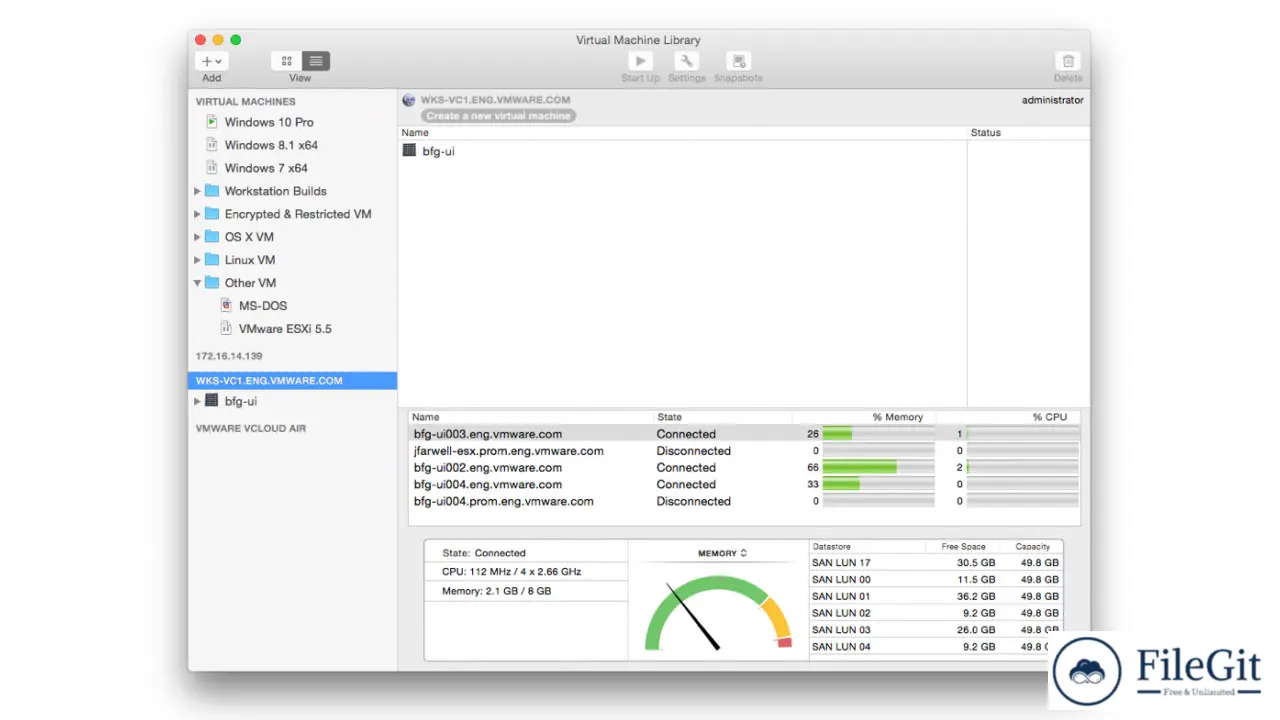Select host bfg-ui002.eng.vmware.com
Image resolution: width=1280 pixels, height=720 pixels.
744,468
